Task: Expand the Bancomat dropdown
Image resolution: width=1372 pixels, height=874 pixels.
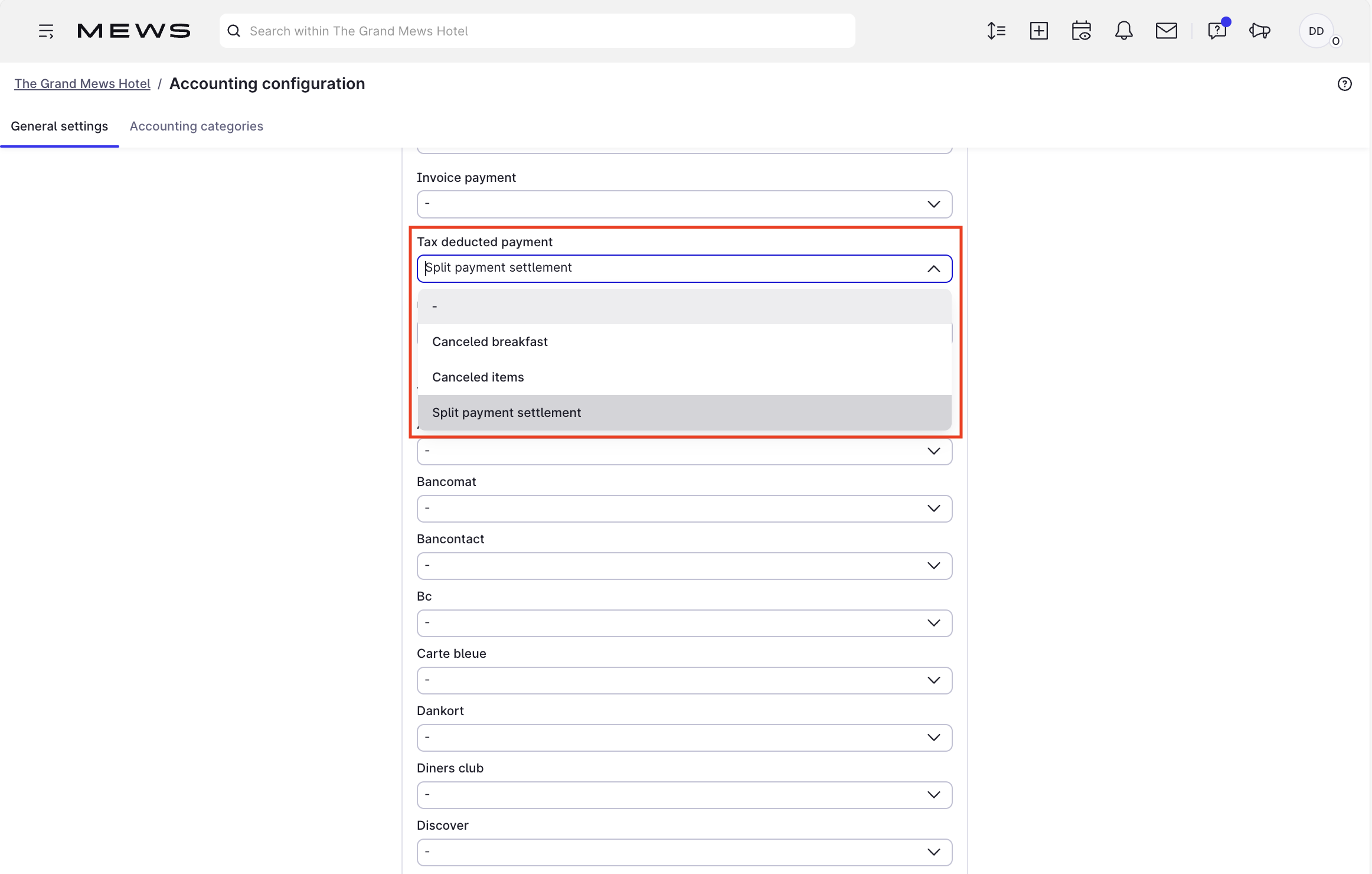Action: (685, 508)
